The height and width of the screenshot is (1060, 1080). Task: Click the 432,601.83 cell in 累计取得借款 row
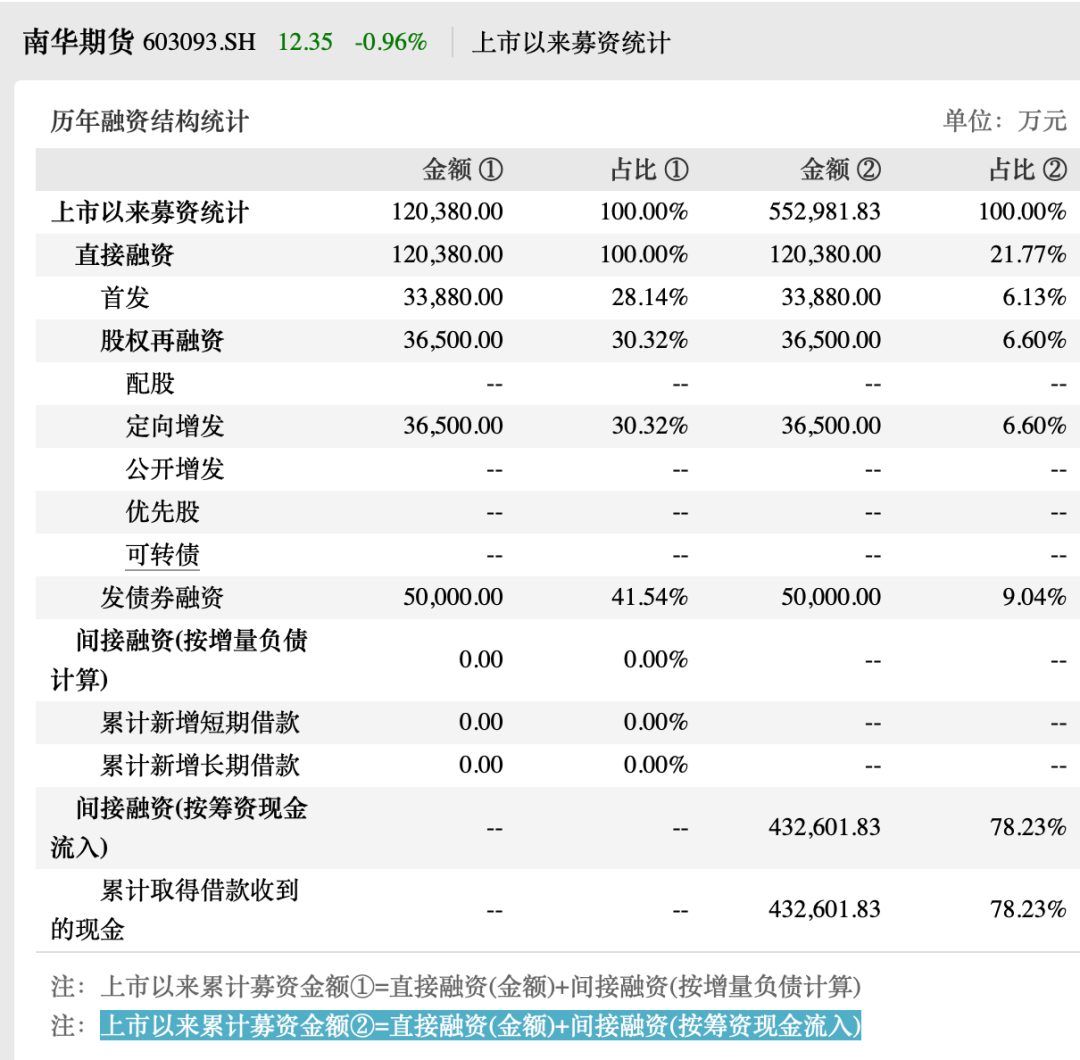click(x=824, y=909)
